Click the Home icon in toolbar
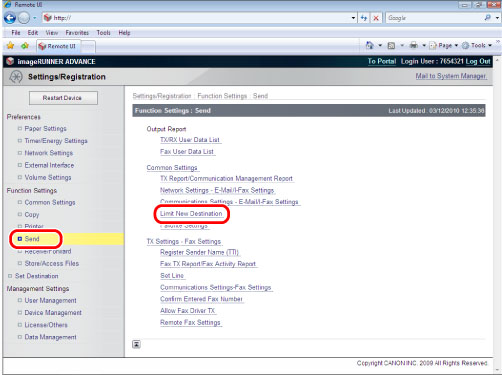502x375 pixels. tap(370, 45)
